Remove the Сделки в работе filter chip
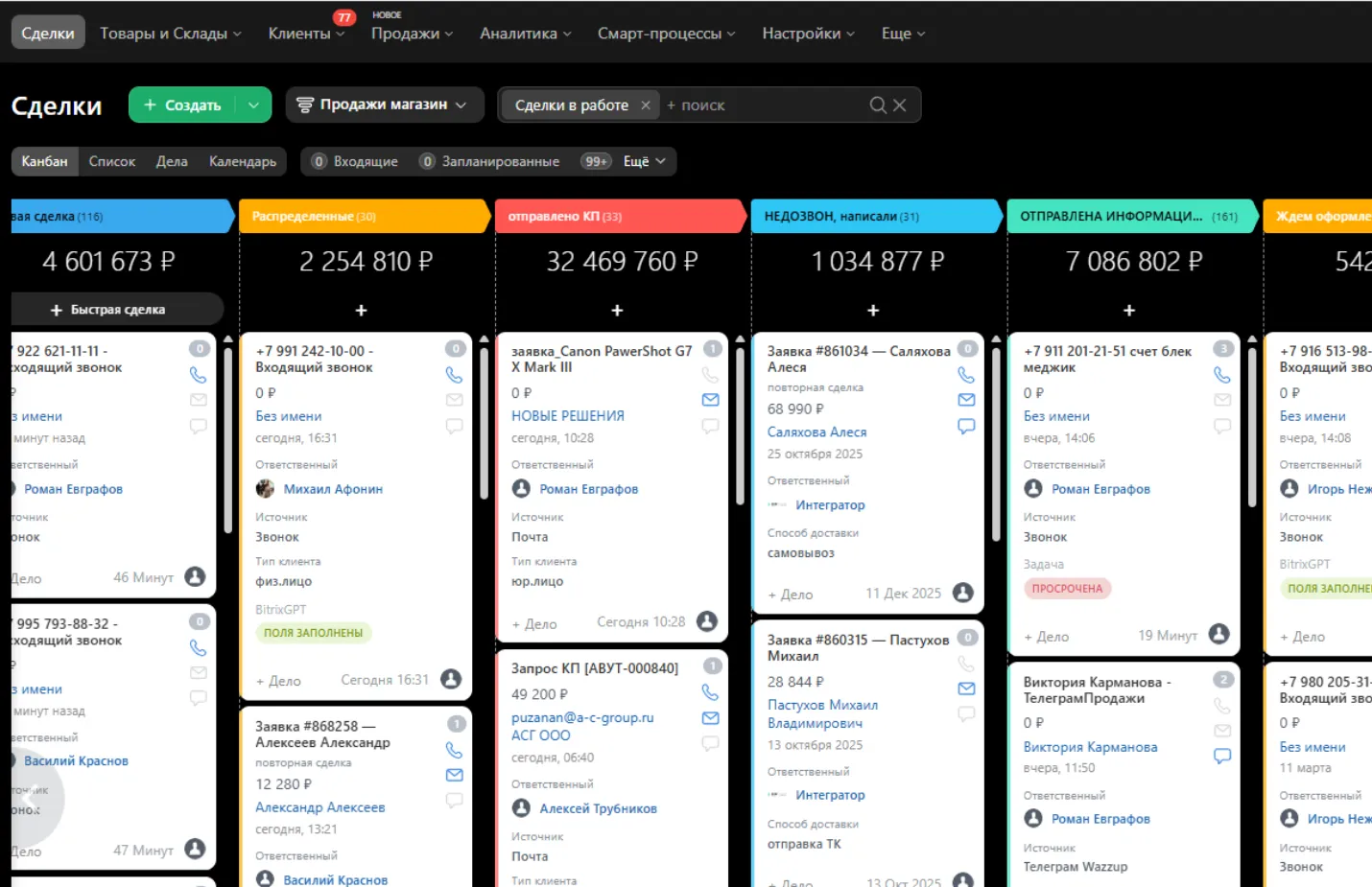Screen dimensions: 1372x887 click(646, 105)
